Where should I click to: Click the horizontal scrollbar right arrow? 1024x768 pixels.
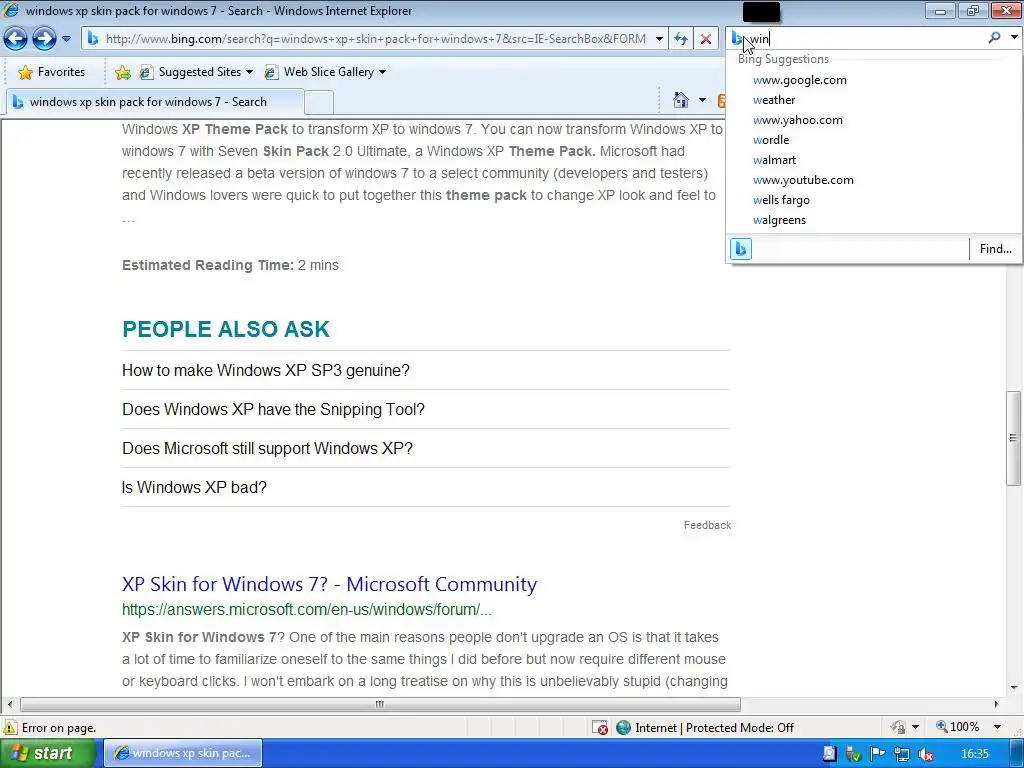coord(996,704)
